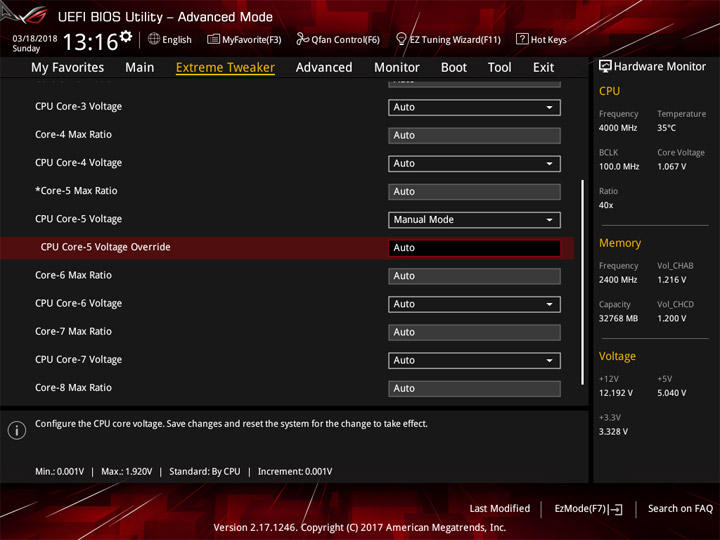
Task: Select the CPU Core-7 Voltage label
Action: click(x=79, y=360)
